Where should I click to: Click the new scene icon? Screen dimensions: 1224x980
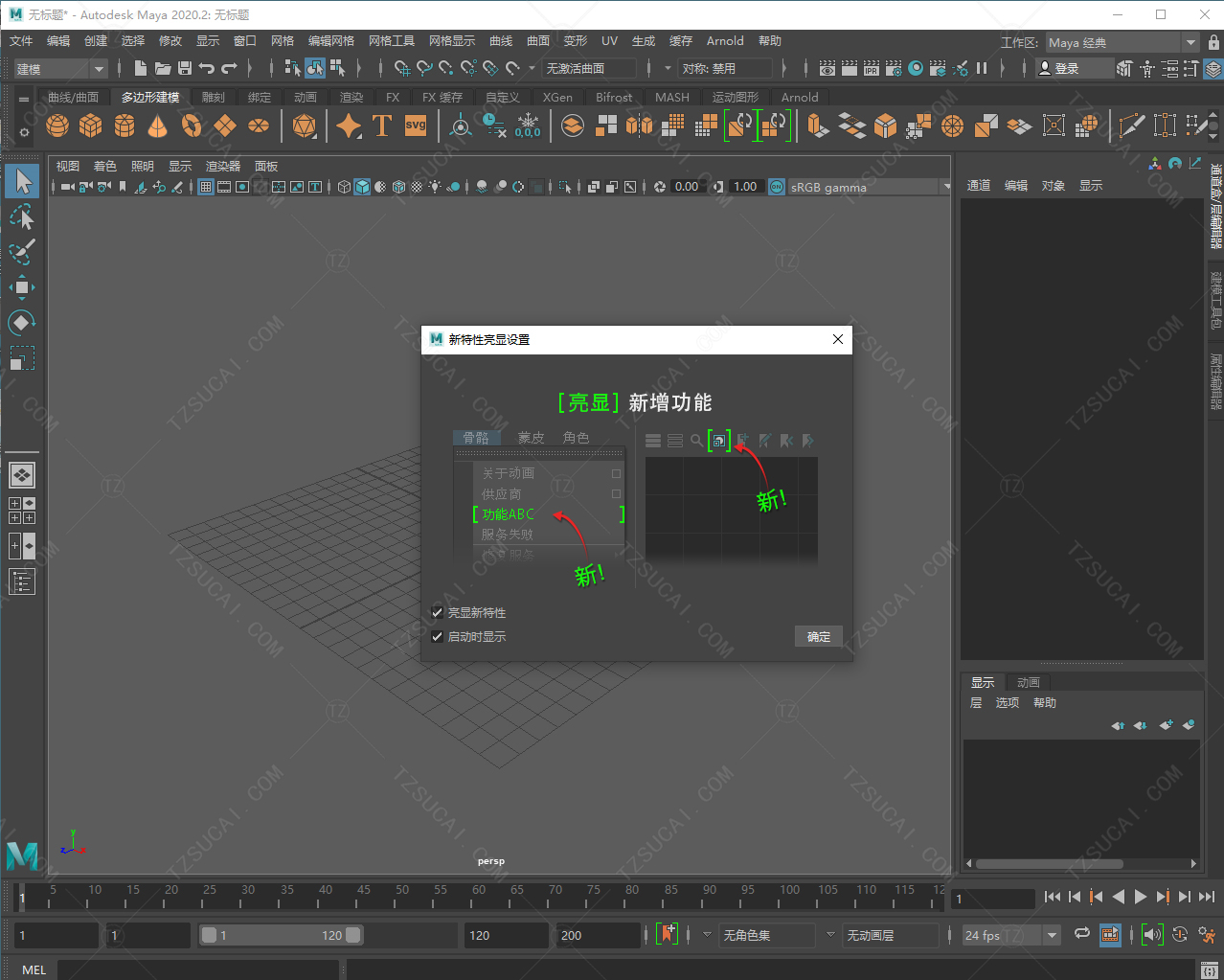[141, 68]
